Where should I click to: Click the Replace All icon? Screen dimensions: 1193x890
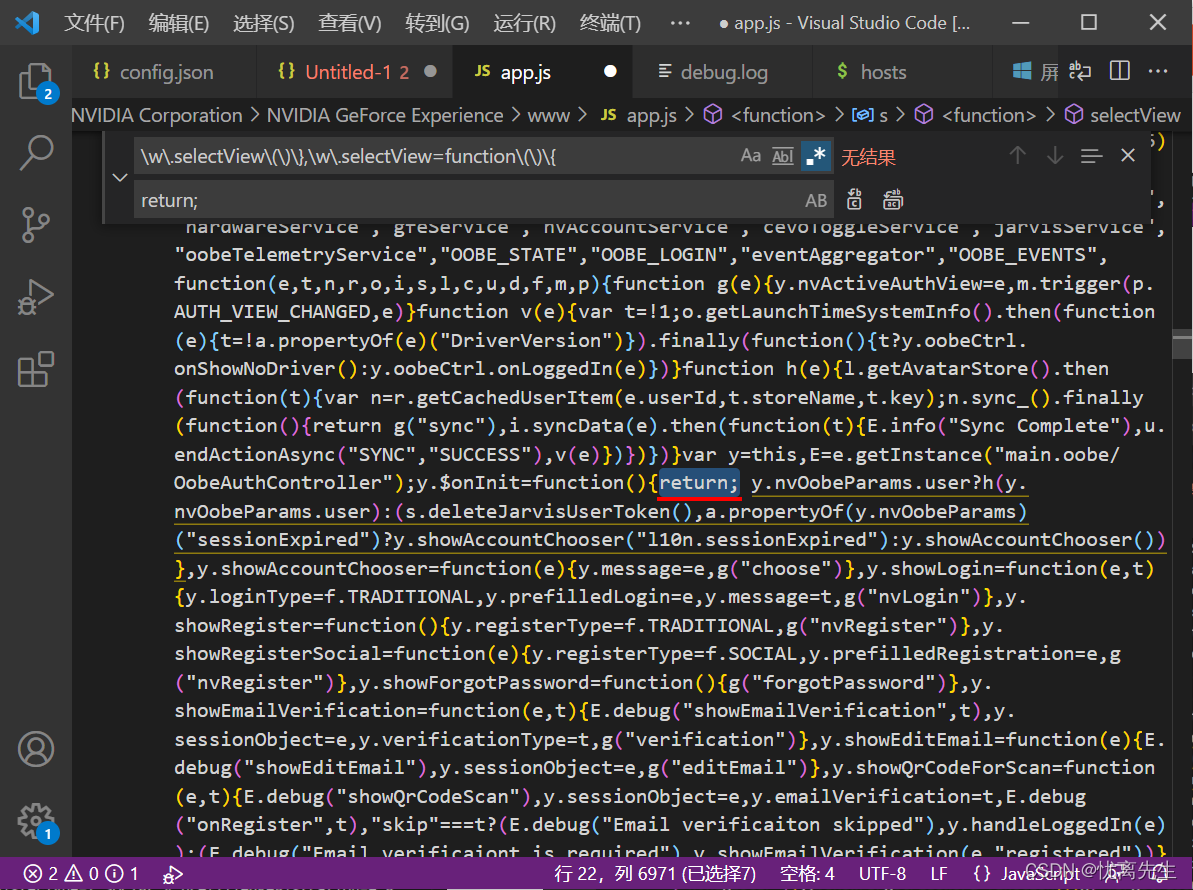(892, 200)
